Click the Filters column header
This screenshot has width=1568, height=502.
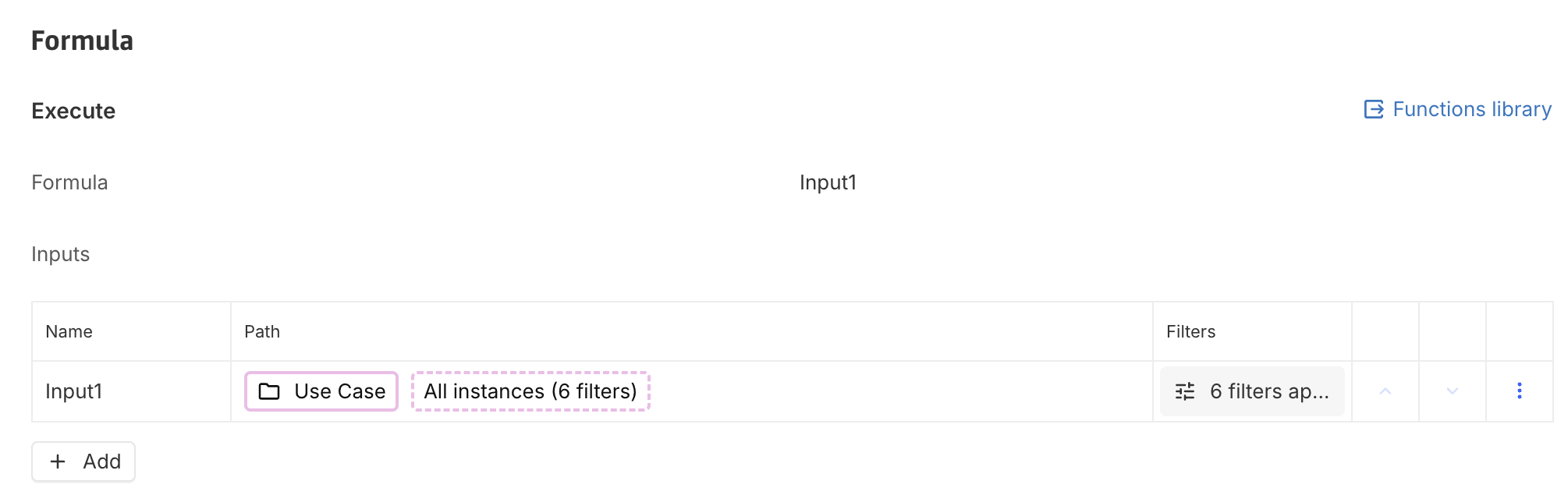pos(1190,331)
